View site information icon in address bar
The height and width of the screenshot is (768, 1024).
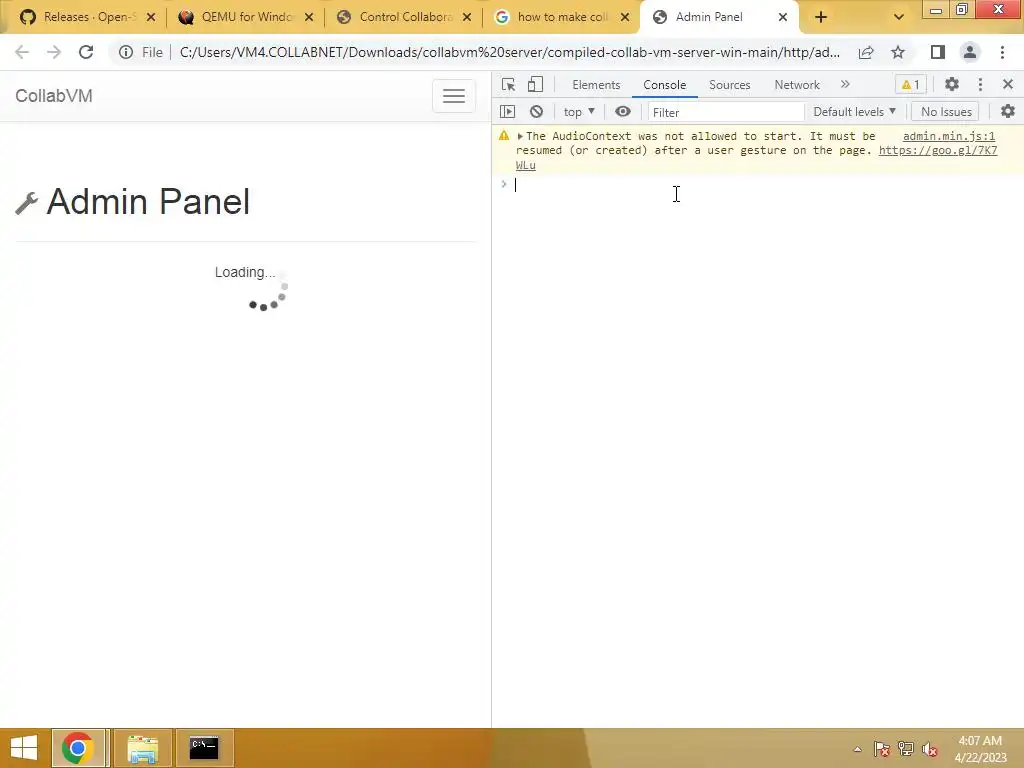coord(126,52)
